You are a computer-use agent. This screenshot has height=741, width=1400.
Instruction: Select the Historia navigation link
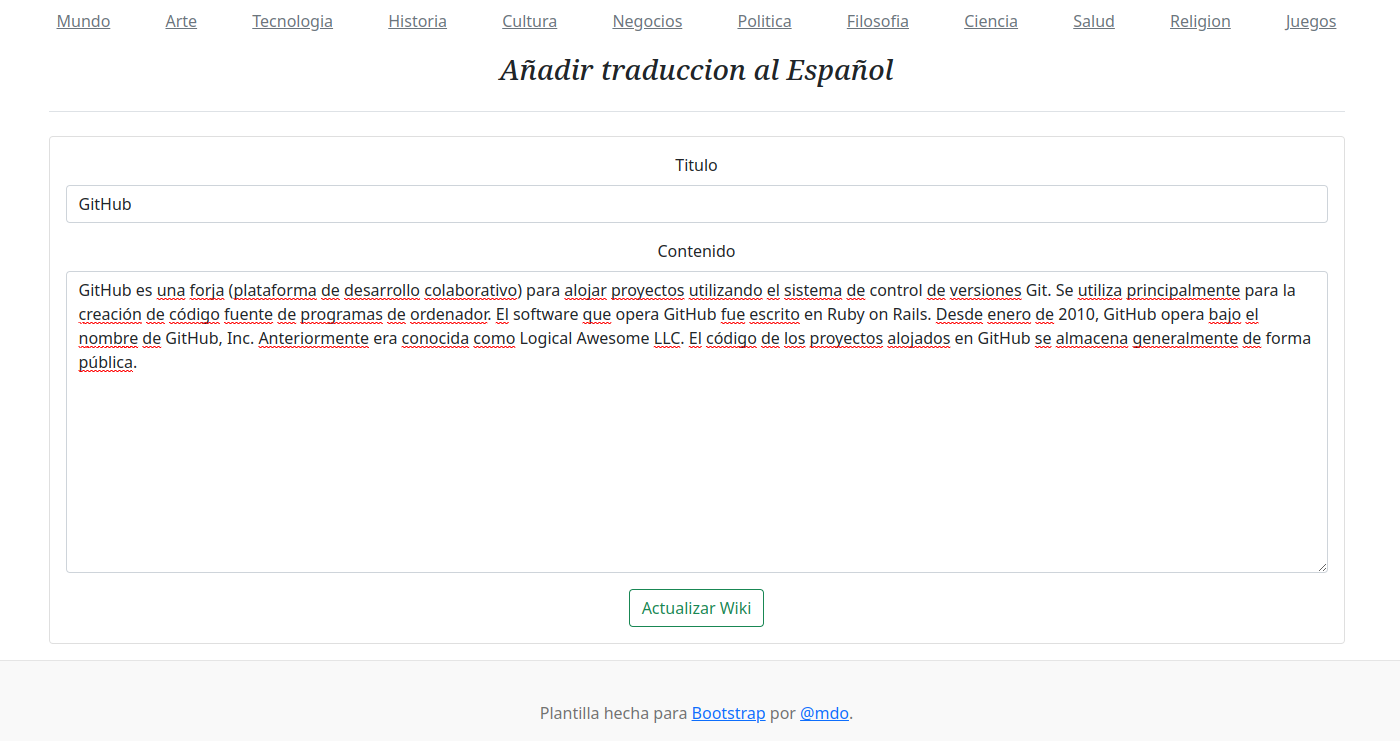tap(417, 21)
